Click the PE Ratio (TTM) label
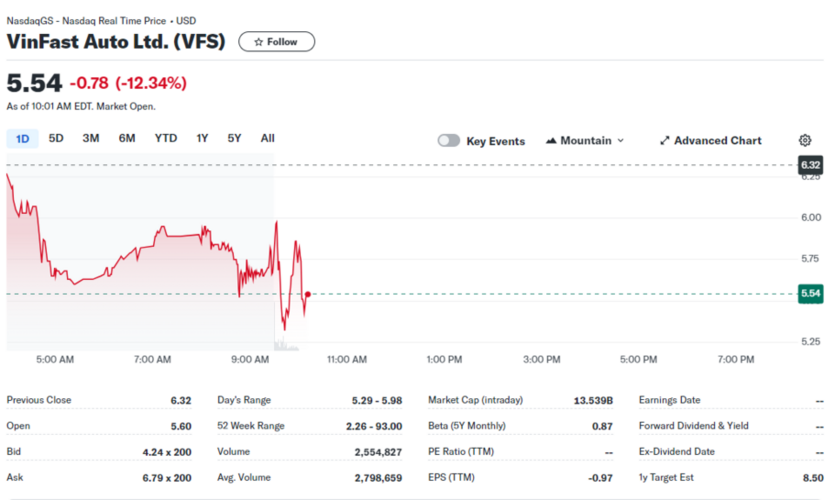This screenshot has height=500, width=835. click(461, 452)
